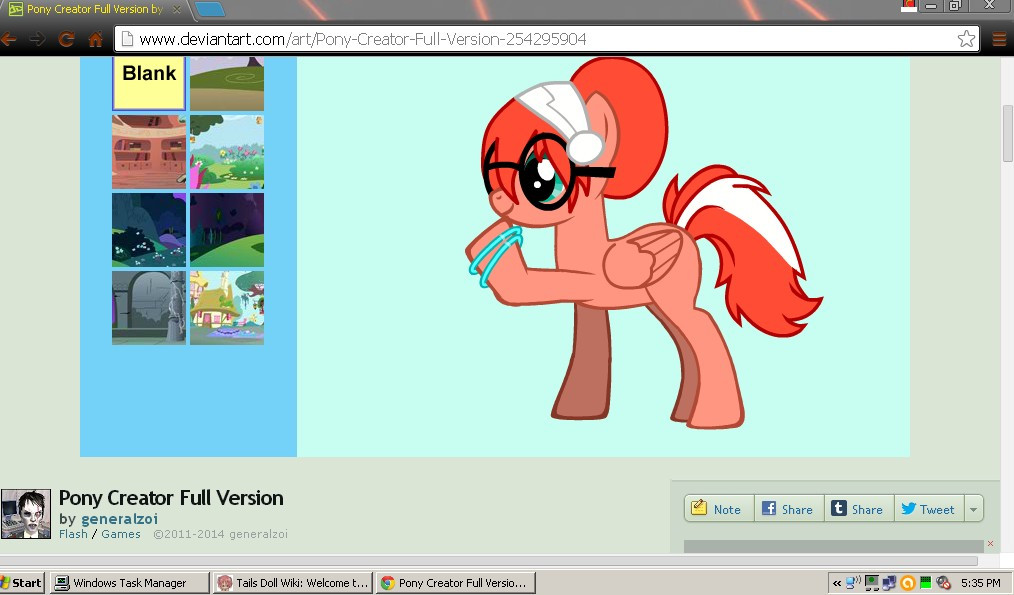Reload the page with the refresh icon
The height and width of the screenshot is (595, 1014).
tap(67, 39)
